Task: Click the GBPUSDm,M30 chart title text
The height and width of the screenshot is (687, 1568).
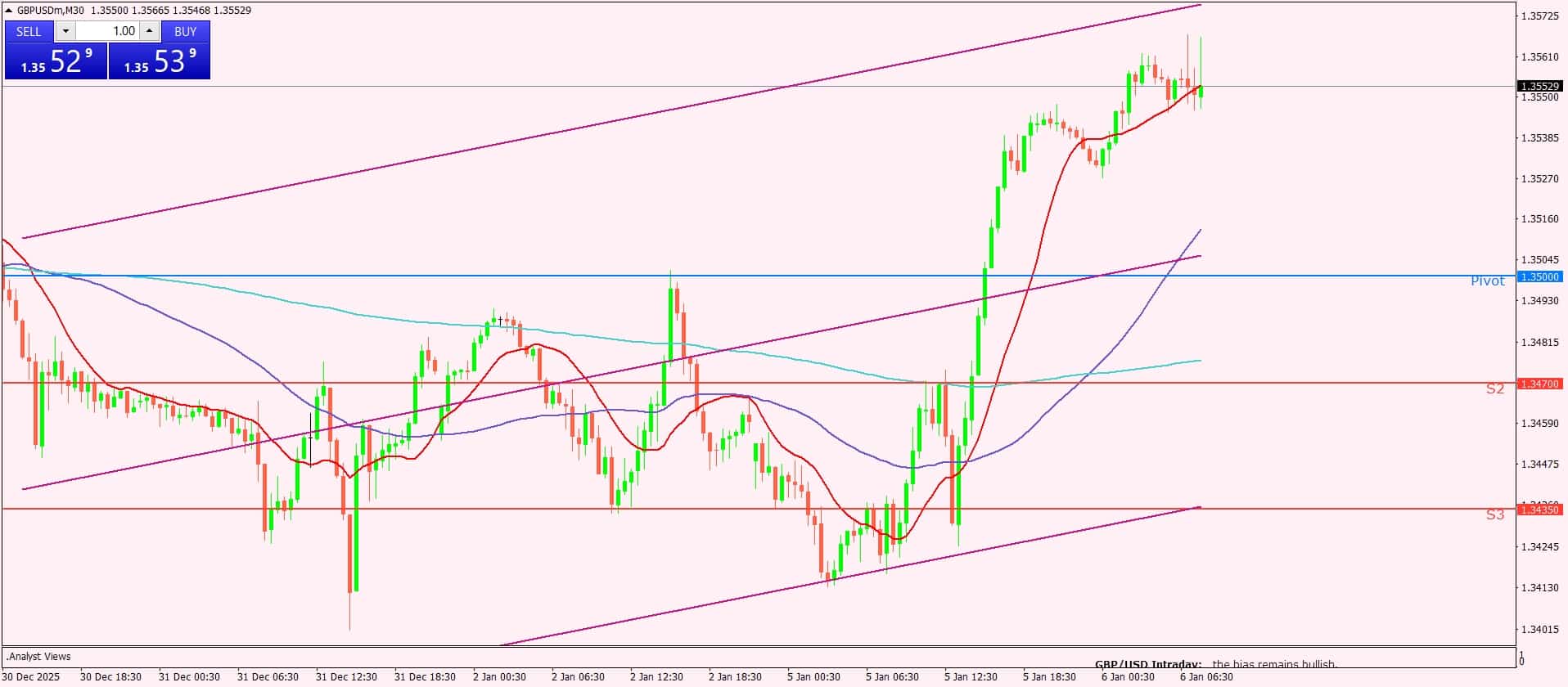Action: tap(51, 11)
